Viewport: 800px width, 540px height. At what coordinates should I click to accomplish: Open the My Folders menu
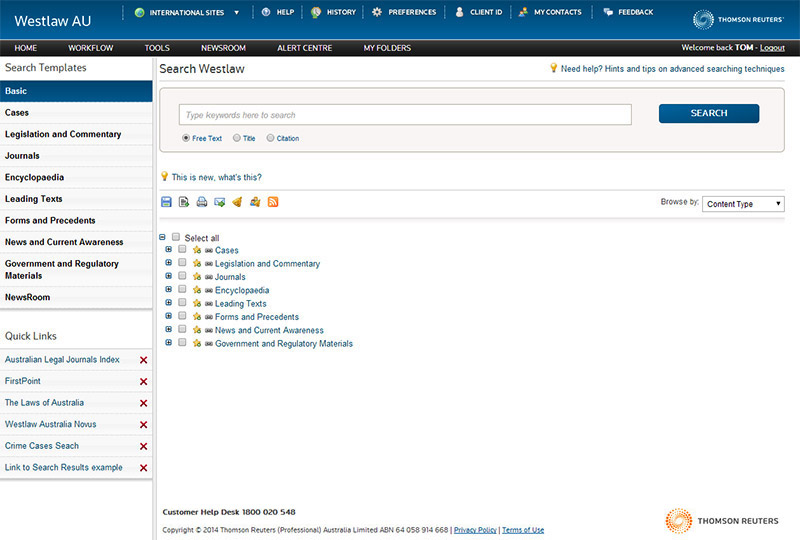pyautogui.click(x=387, y=48)
